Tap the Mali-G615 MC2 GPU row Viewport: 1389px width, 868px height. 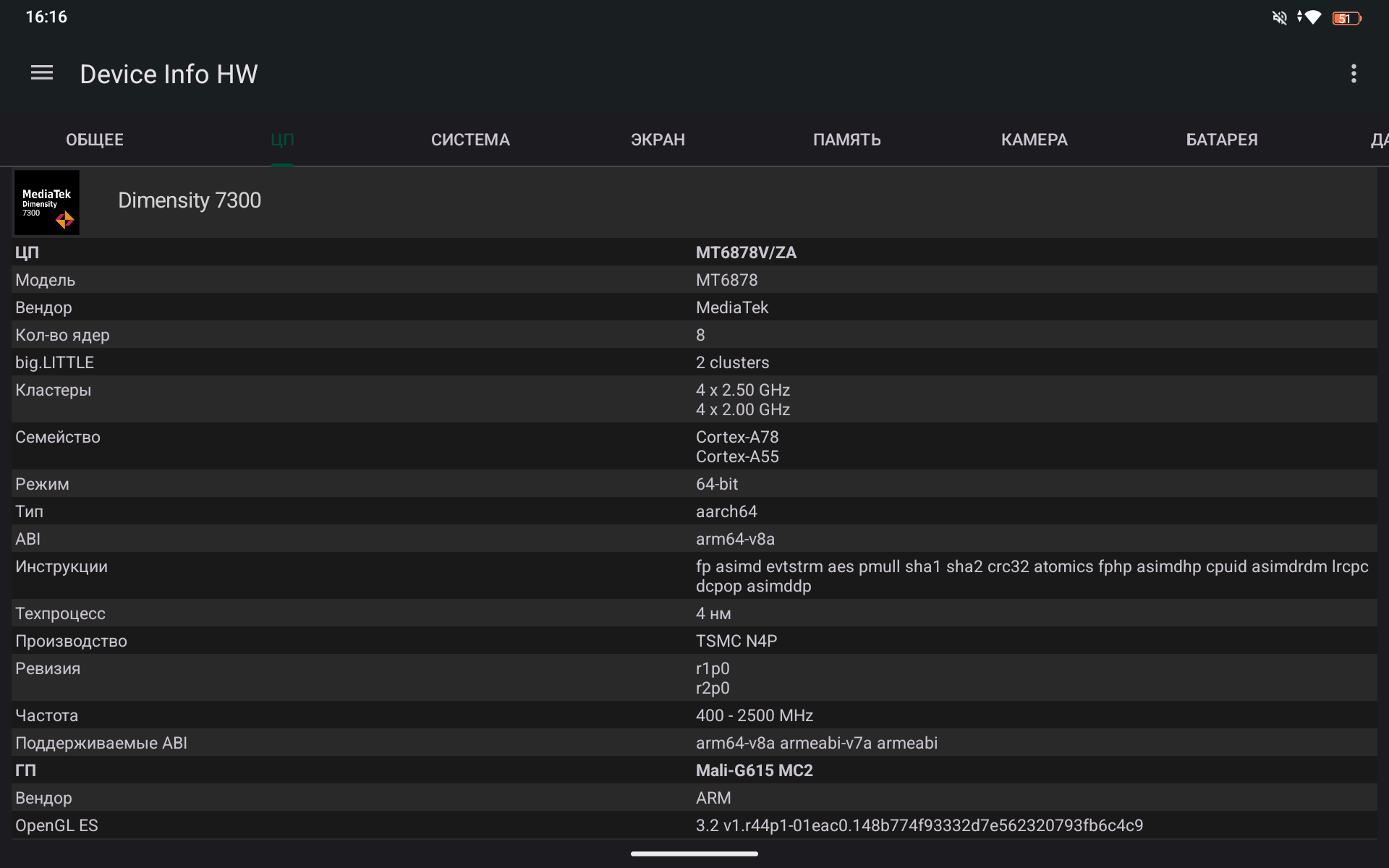[x=754, y=770]
